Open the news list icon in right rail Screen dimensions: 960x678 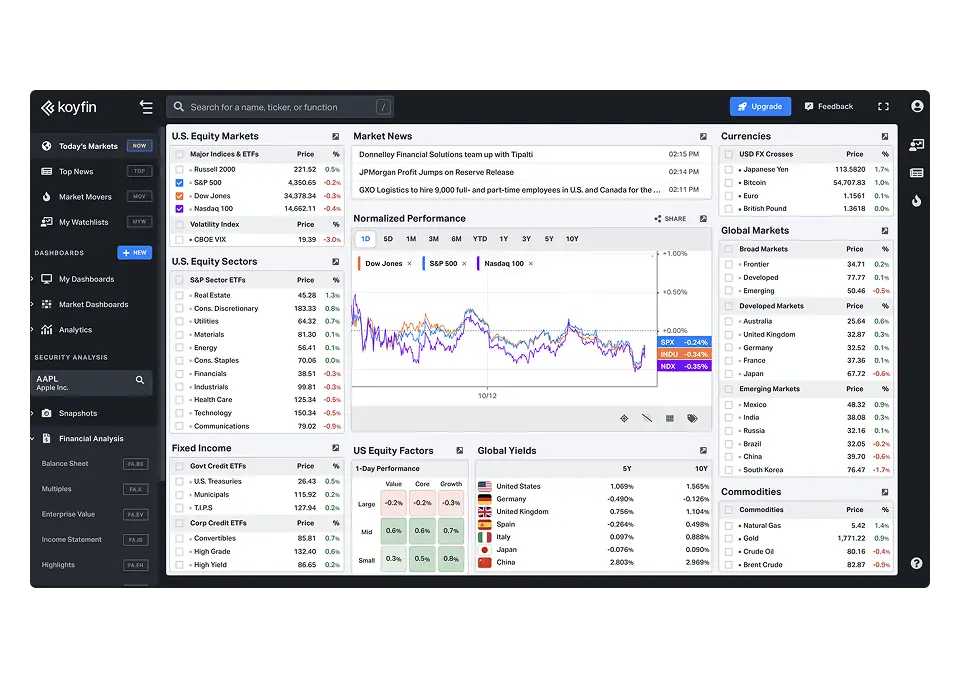tap(917, 173)
